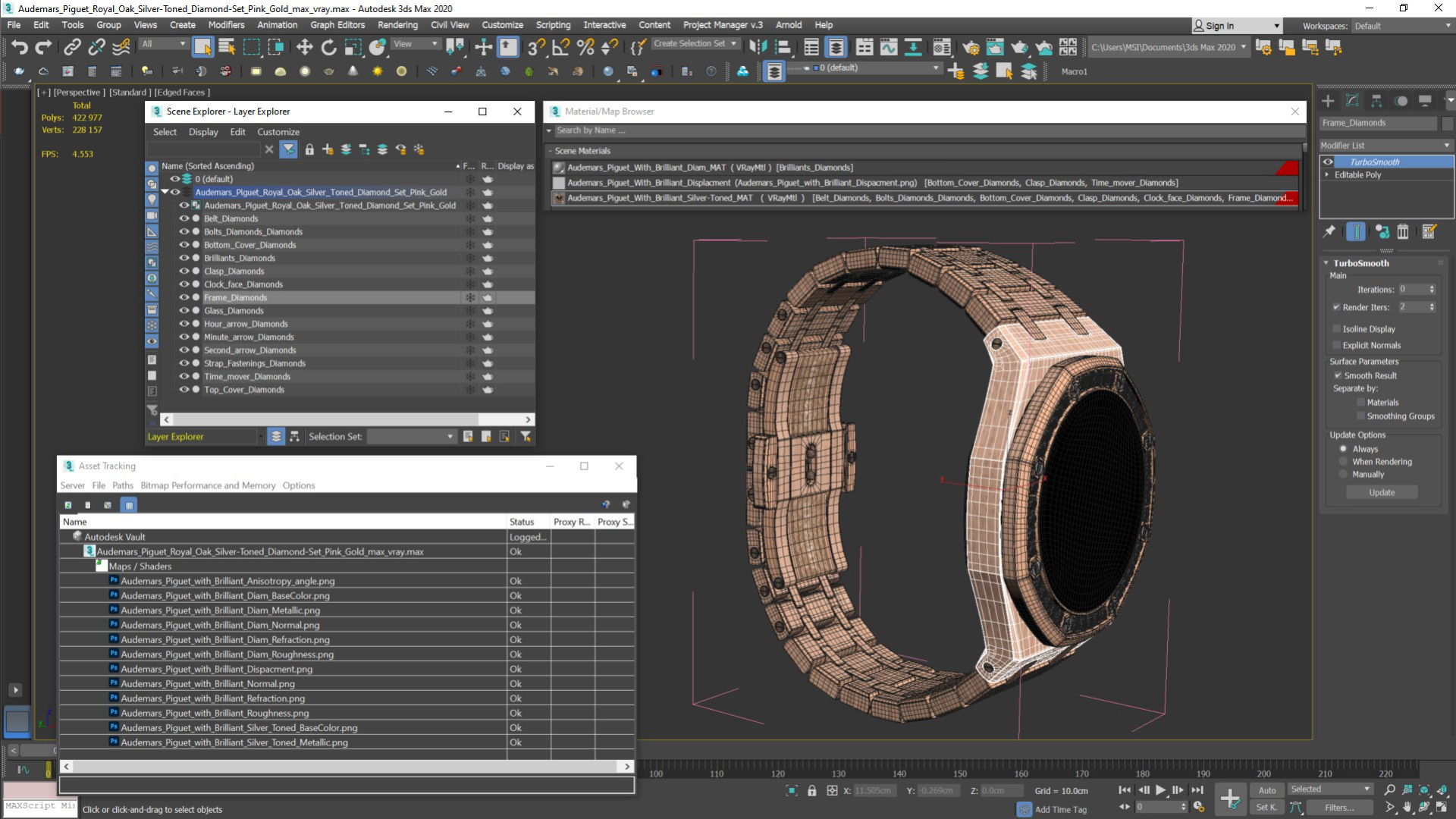Click the lock icon in Scene Explorer toolbar
This screenshot has width=1456, height=819.
[x=309, y=149]
